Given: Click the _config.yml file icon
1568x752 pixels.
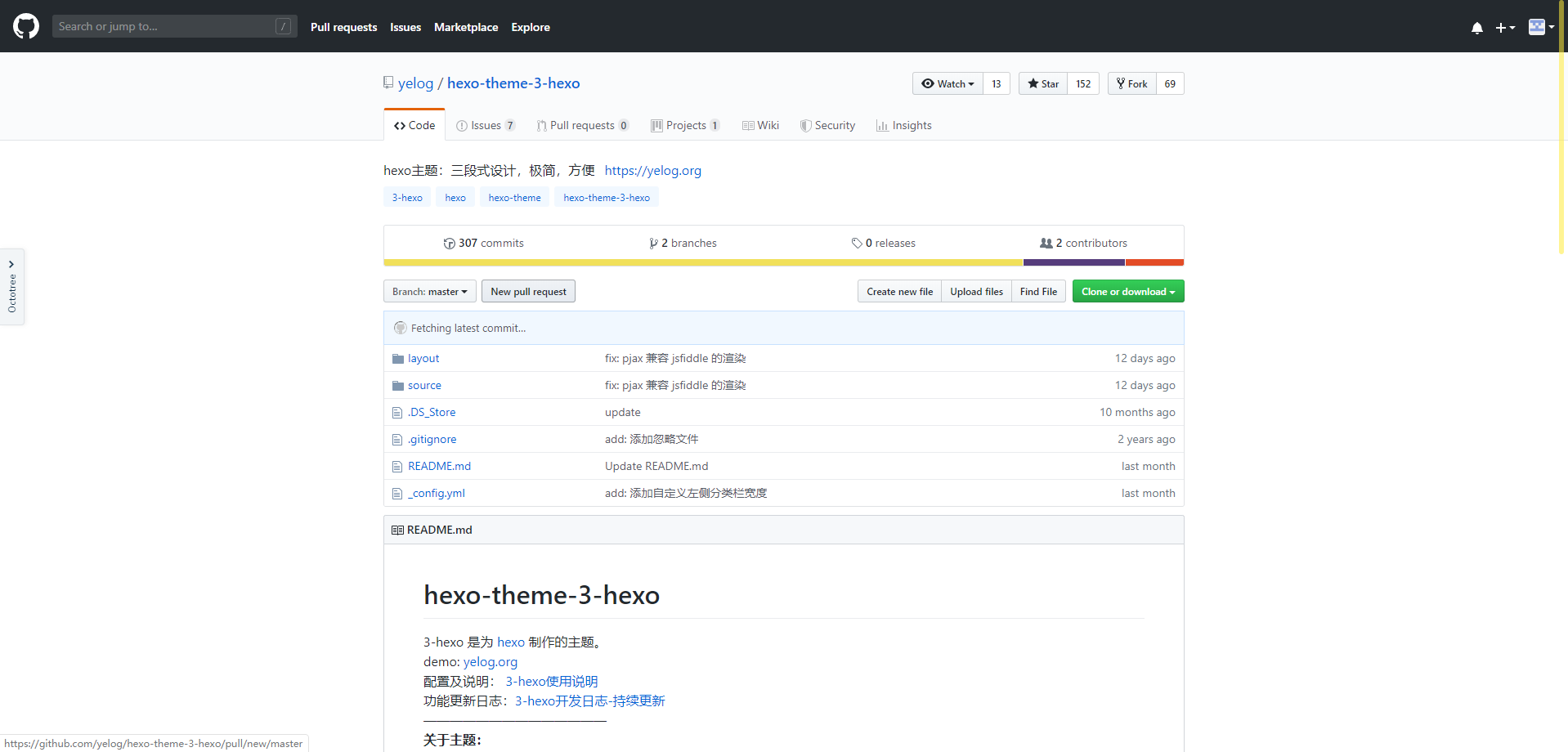Looking at the screenshot, I should tap(397, 494).
